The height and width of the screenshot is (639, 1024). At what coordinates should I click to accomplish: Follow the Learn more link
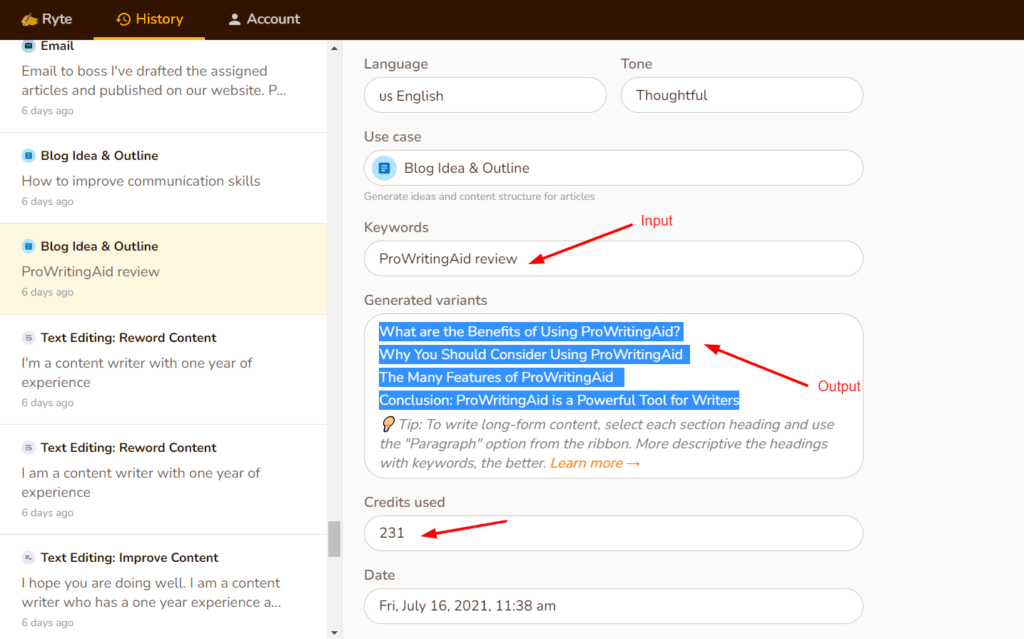pyautogui.click(x=594, y=464)
